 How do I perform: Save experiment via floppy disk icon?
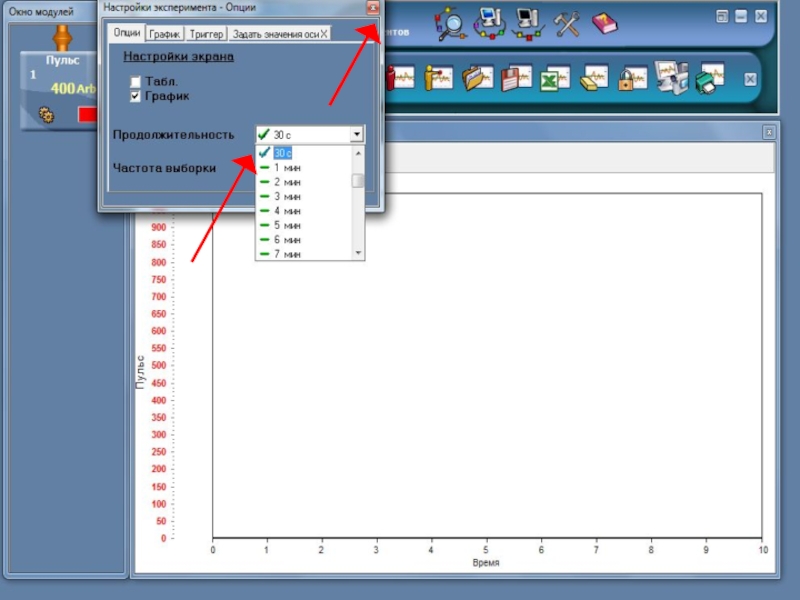point(516,79)
